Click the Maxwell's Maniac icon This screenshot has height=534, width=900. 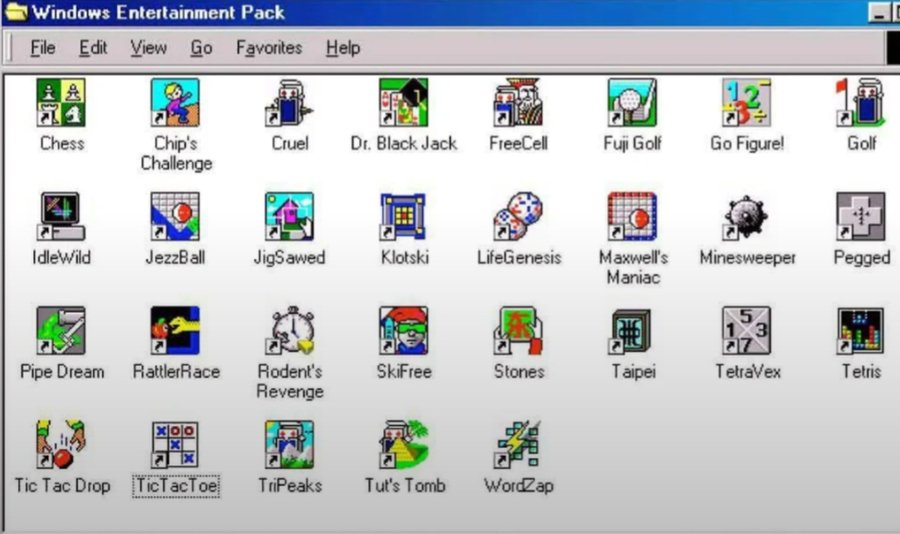(x=632, y=216)
